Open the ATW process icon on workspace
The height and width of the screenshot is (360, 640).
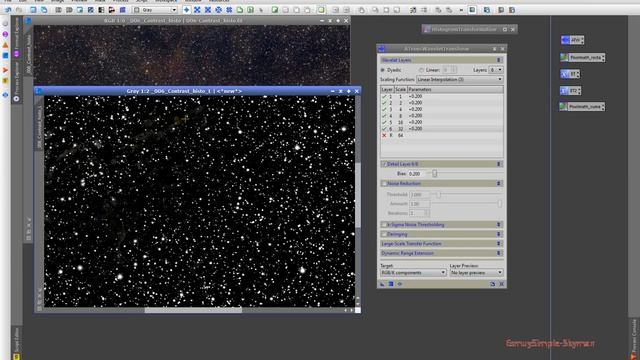(x=572, y=40)
